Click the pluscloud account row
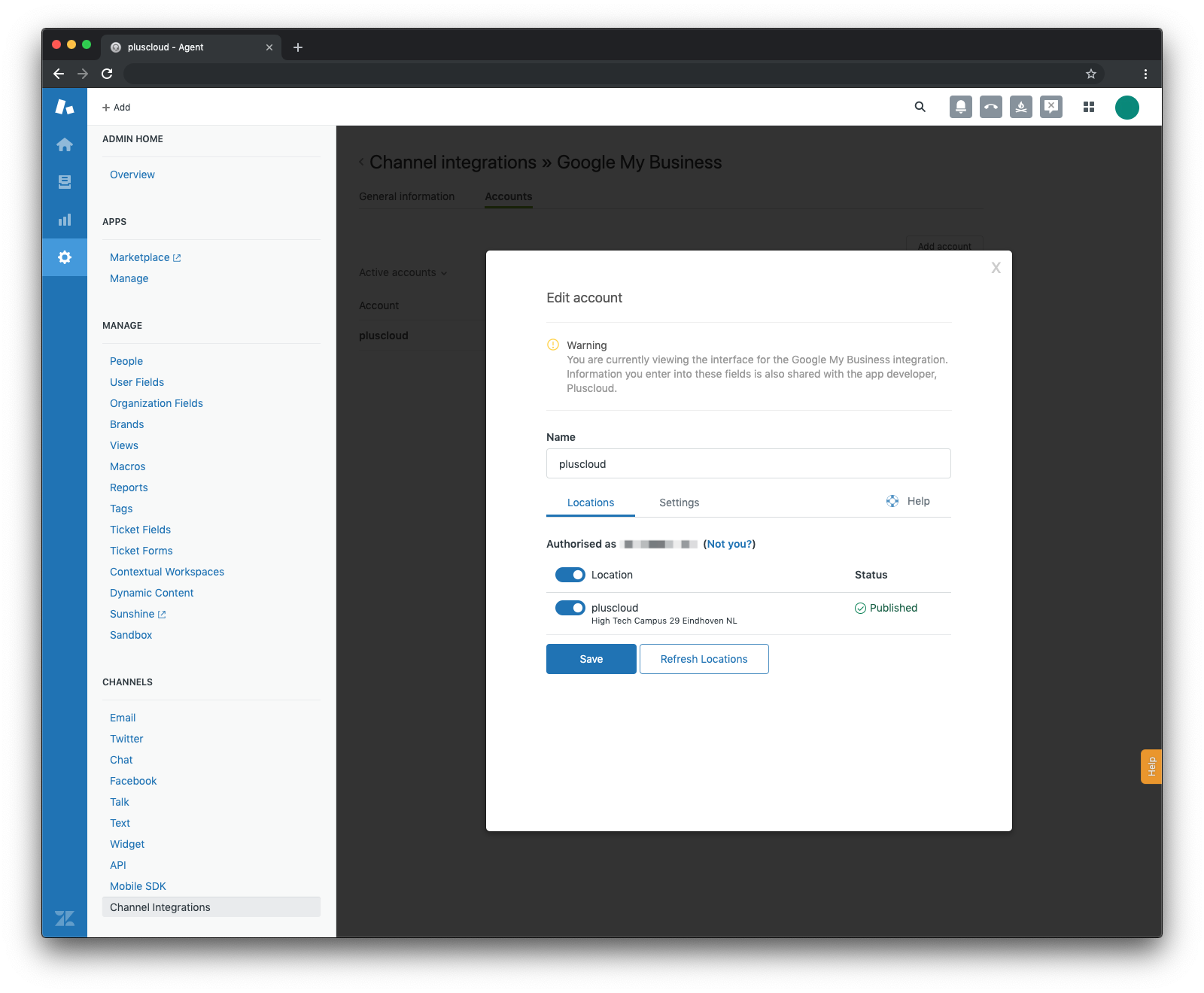This screenshot has height=993, width=1204. point(422,336)
